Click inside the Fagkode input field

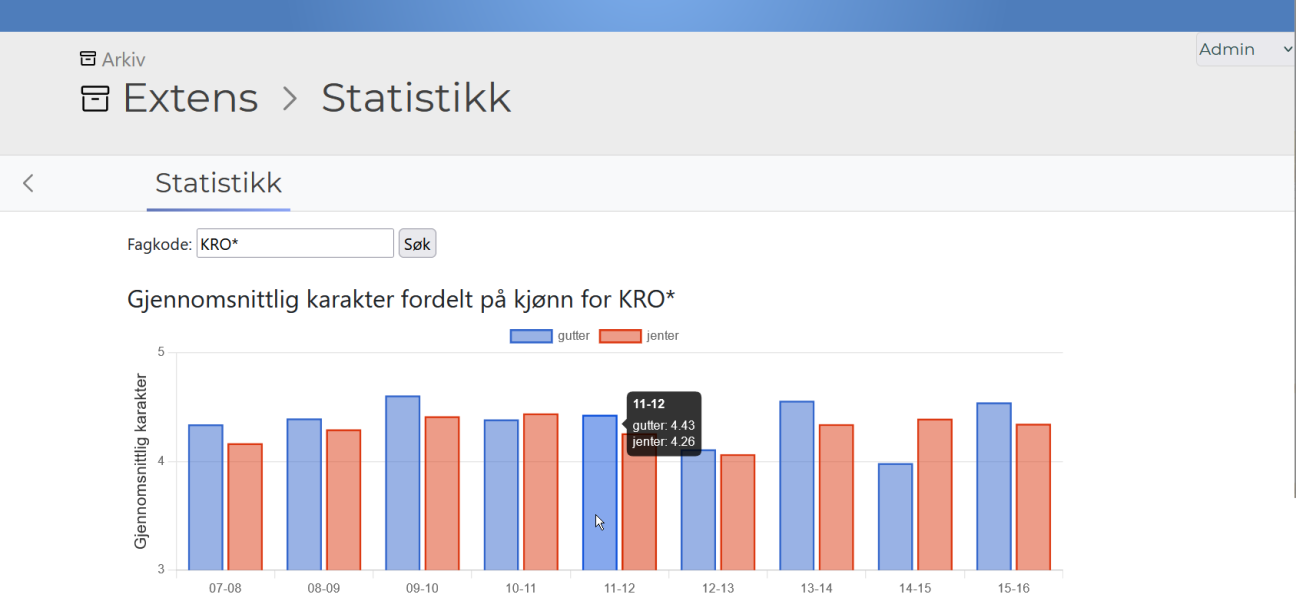point(294,243)
